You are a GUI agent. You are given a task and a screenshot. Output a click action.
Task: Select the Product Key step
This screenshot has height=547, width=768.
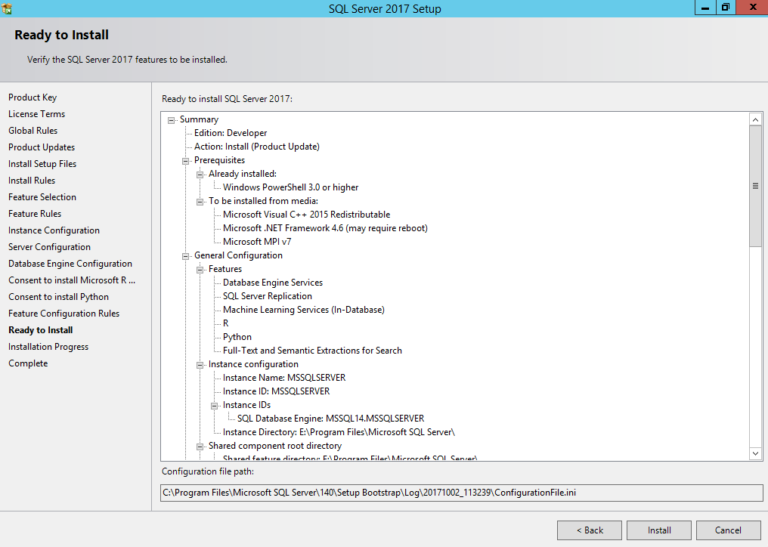[32, 97]
